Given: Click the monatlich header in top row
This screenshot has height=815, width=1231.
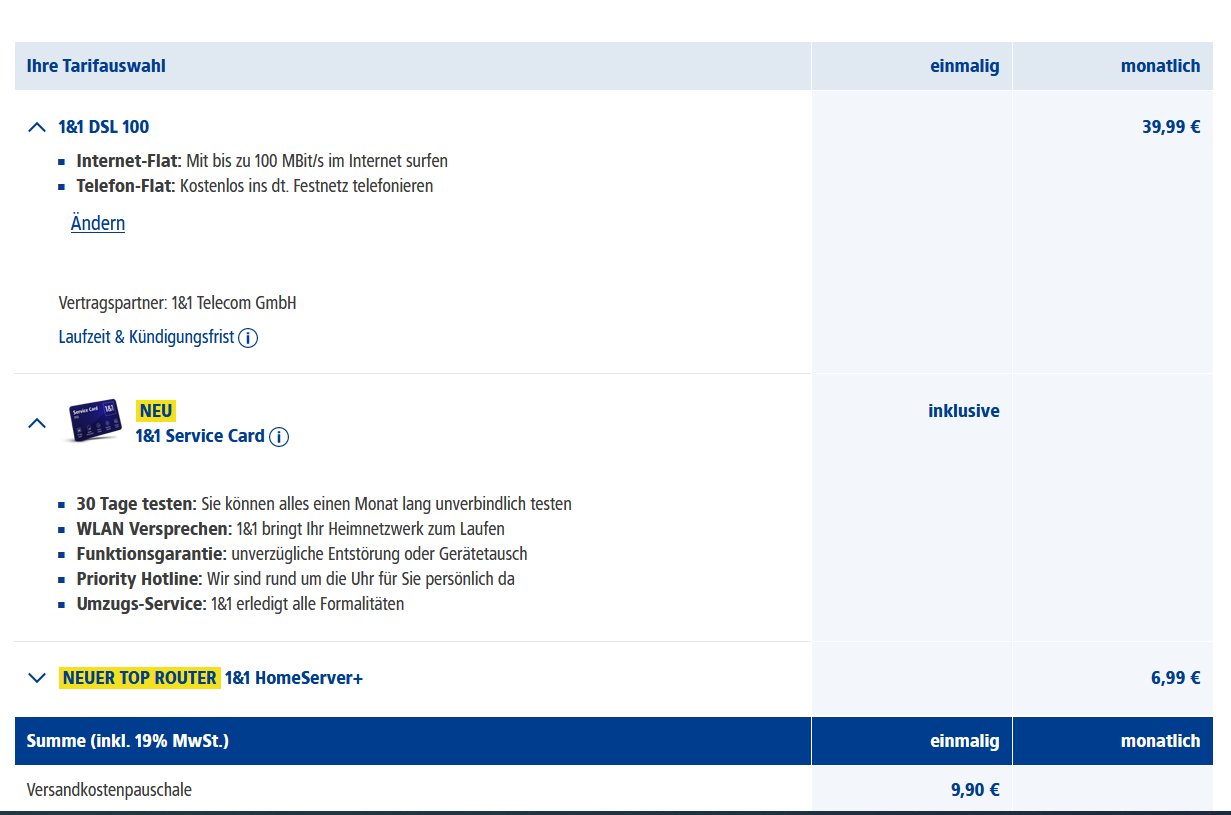Looking at the screenshot, I should click(x=1160, y=66).
